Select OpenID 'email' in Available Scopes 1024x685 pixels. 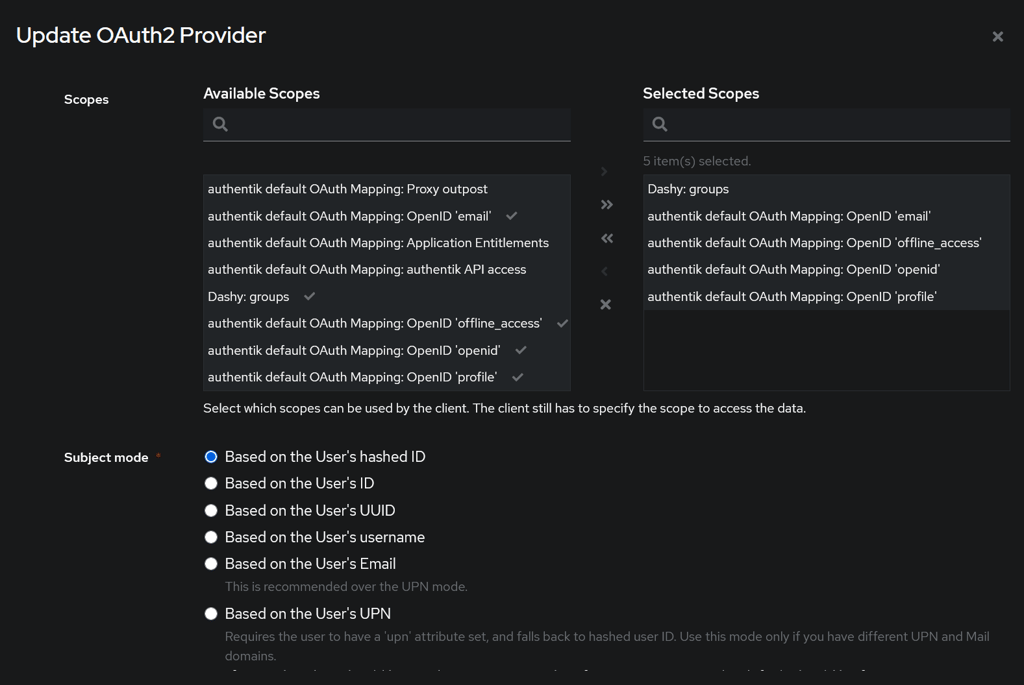[x=387, y=215]
